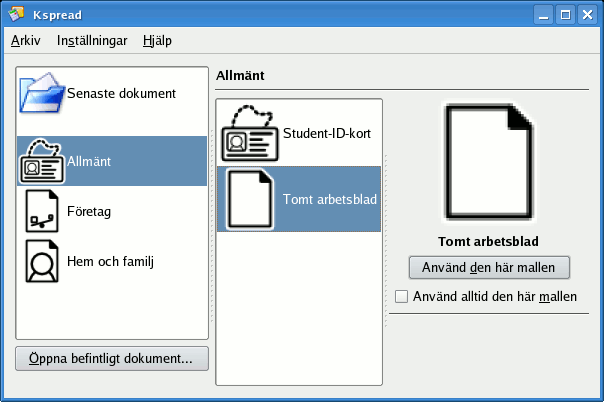This screenshot has width=604, height=402.
Task: Click Öppna befintligt dokument button
Action: point(112,358)
